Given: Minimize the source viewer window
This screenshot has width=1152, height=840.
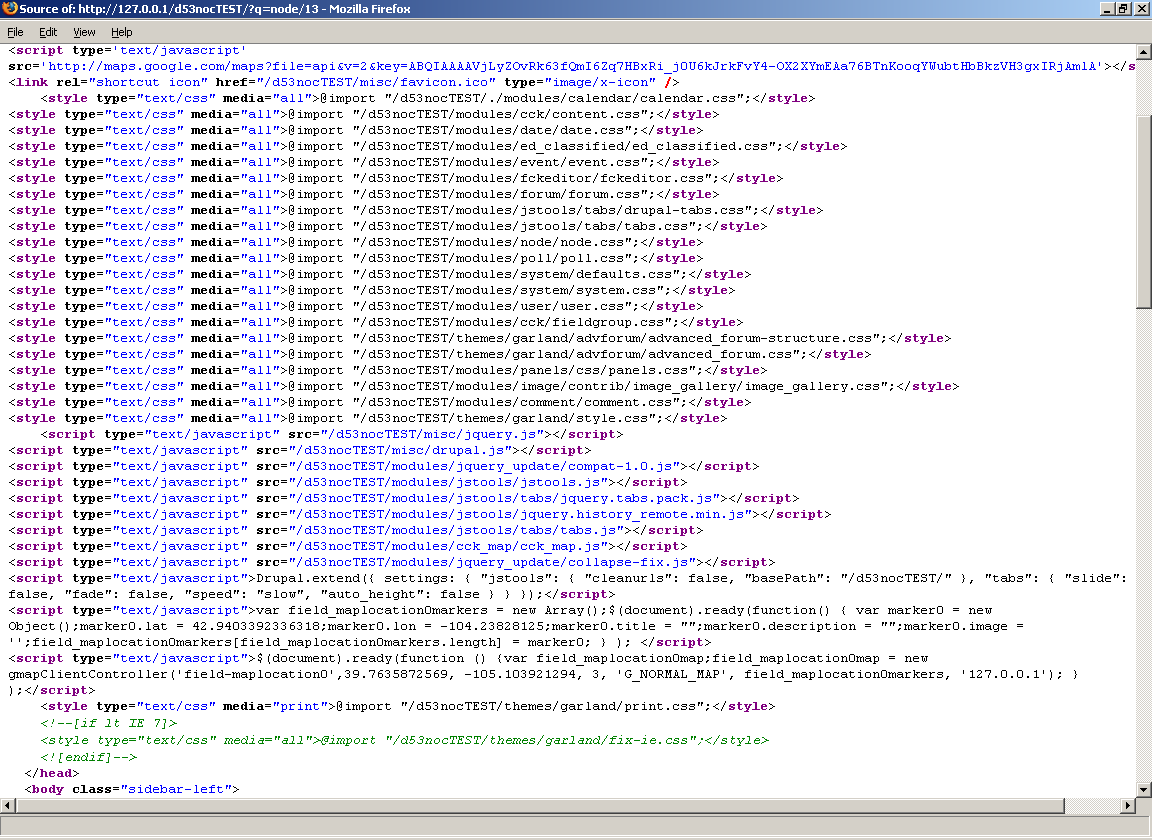Looking at the screenshot, I should 1107,9.
